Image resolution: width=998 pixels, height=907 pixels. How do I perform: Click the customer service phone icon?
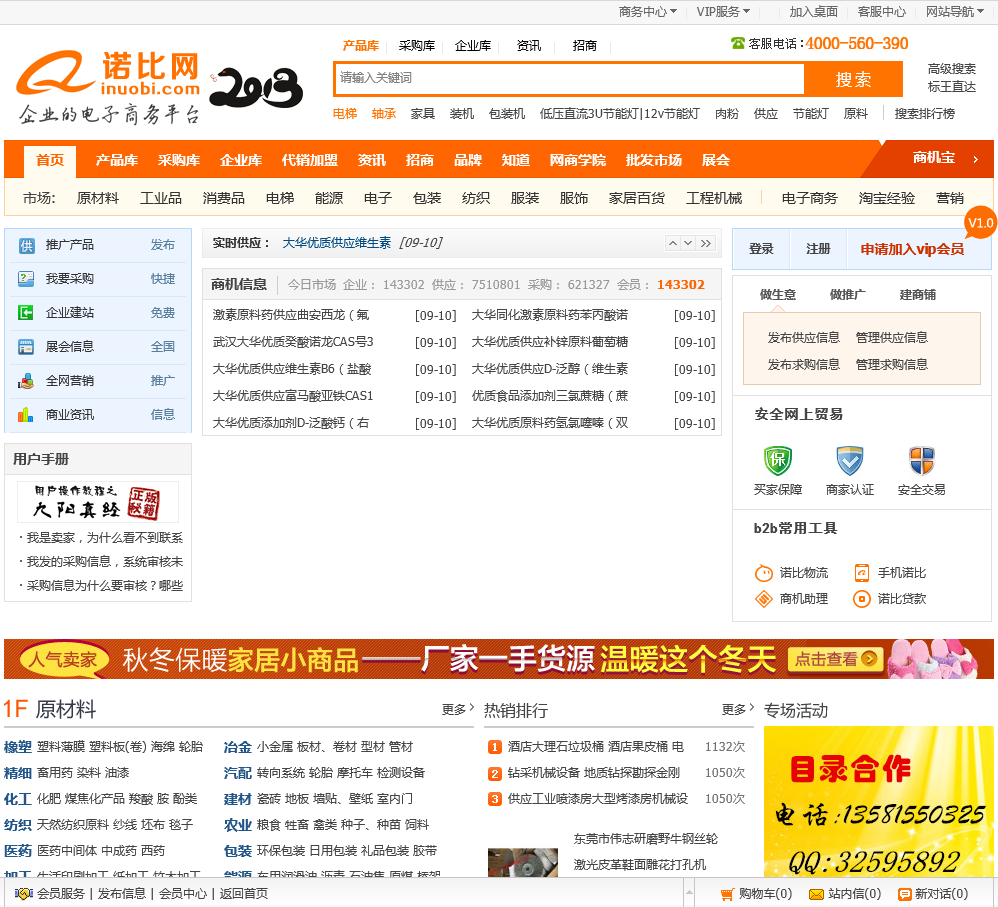point(738,43)
